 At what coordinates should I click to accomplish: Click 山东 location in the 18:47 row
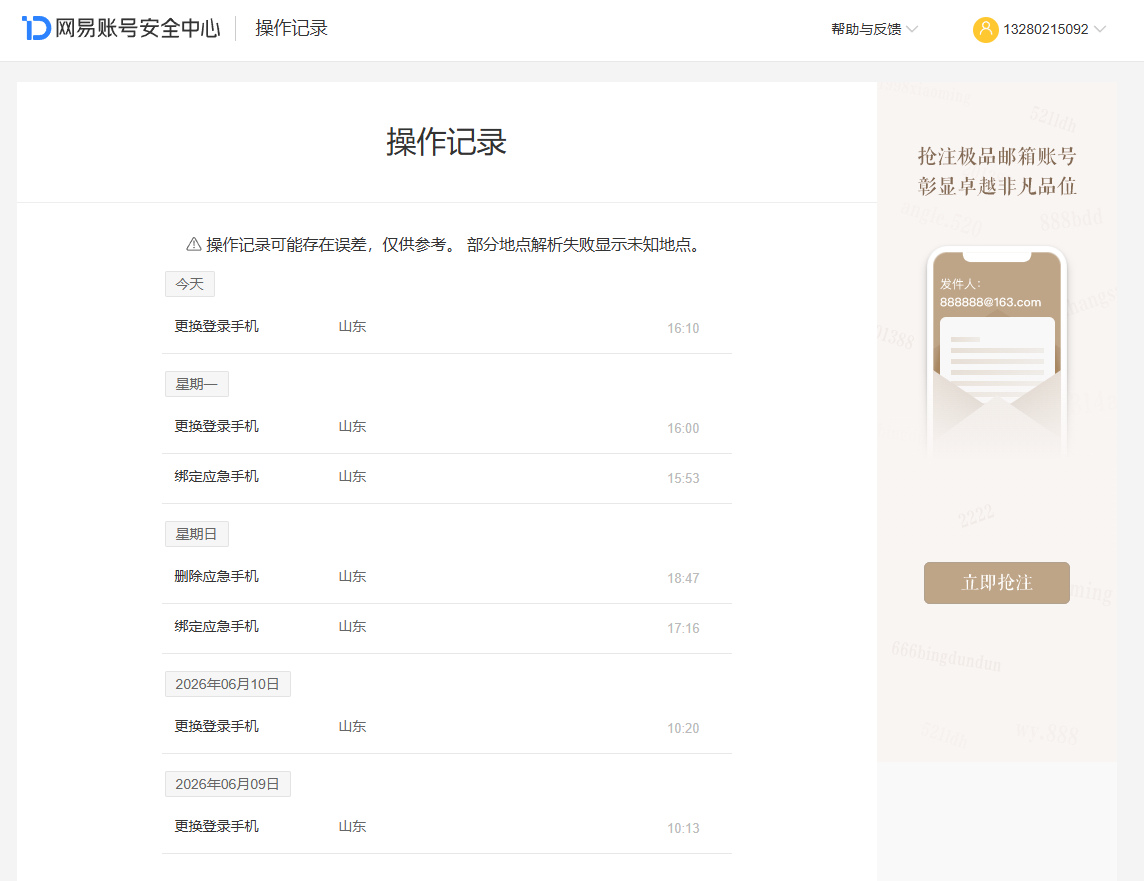point(352,577)
